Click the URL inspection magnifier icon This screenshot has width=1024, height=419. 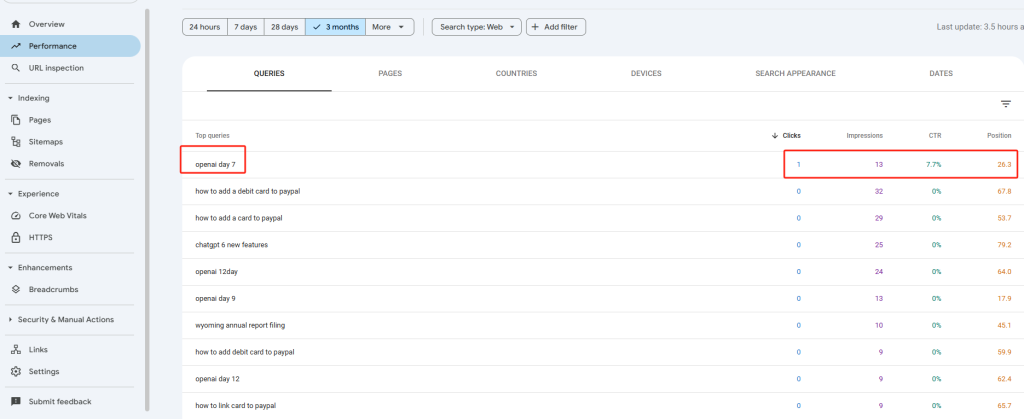[16, 68]
